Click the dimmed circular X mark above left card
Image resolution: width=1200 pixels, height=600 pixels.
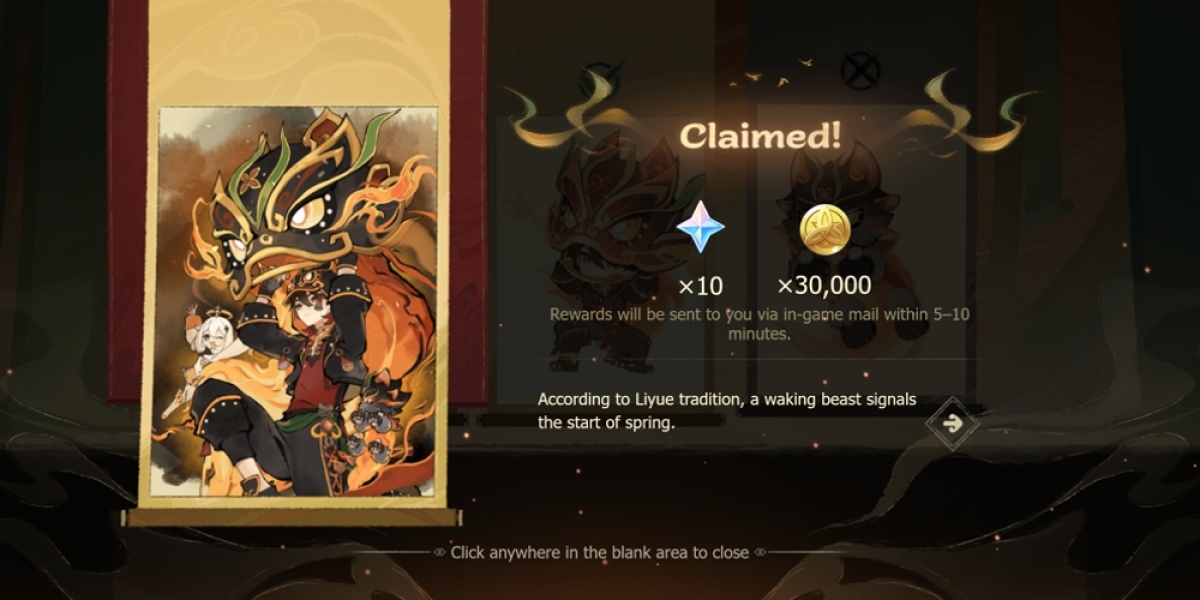point(597,79)
